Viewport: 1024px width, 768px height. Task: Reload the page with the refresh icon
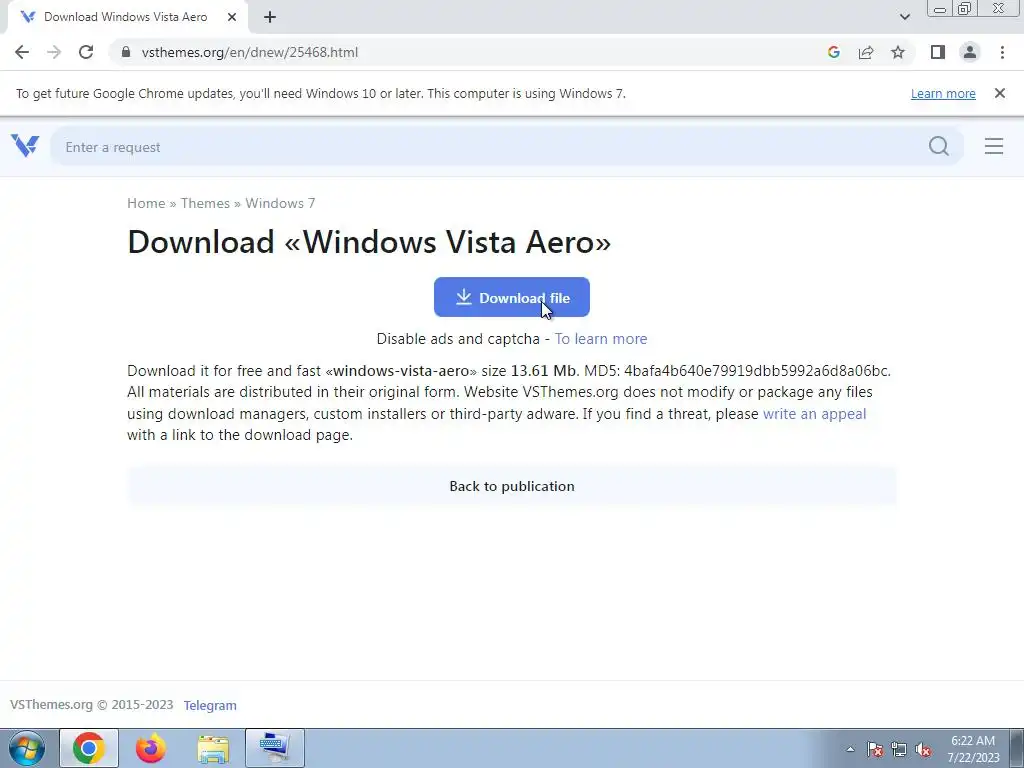click(x=86, y=52)
